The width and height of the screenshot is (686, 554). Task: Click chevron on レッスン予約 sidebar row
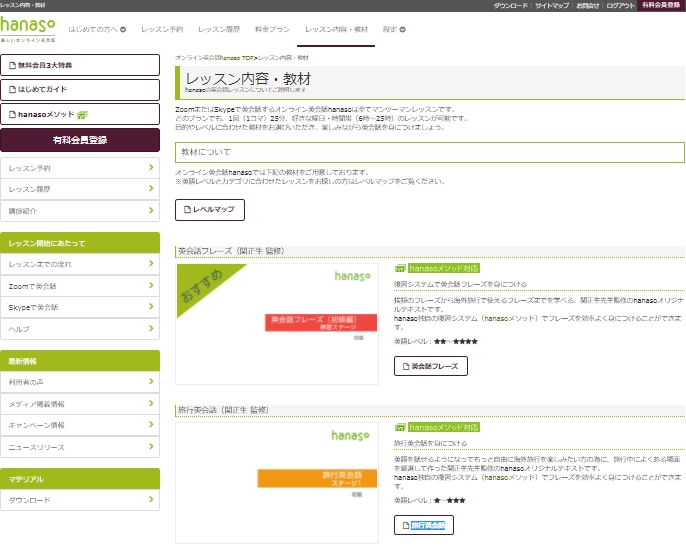151,167
